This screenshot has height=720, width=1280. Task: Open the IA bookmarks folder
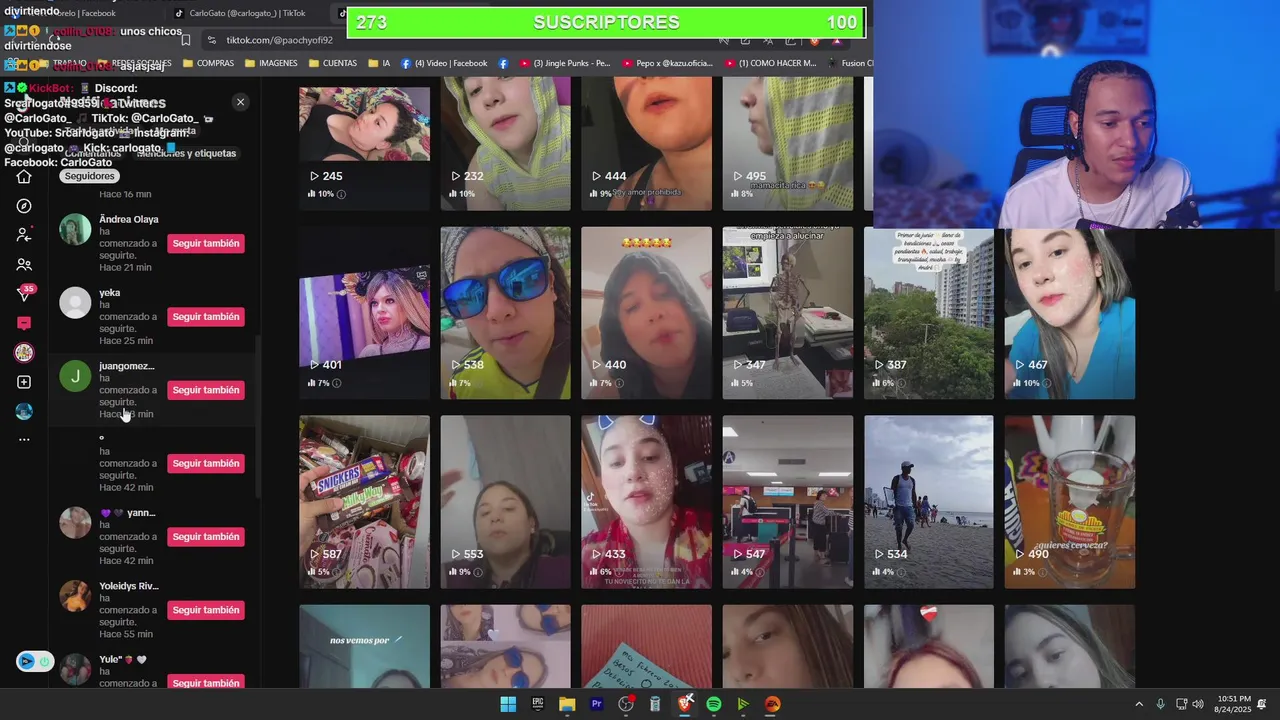[379, 63]
